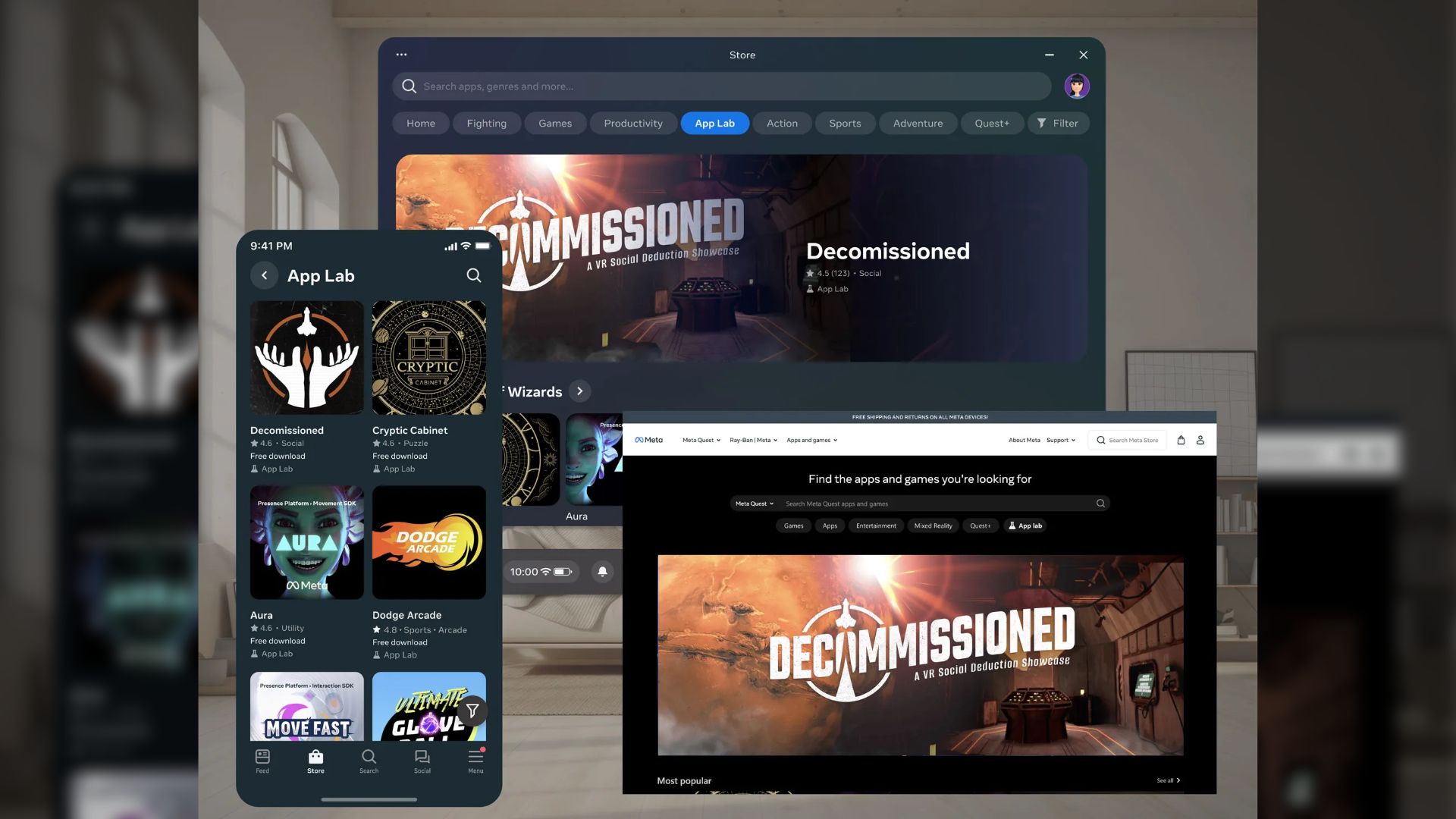The height and width of the screenshot is (819, 1456).
Task: Open the Aura app thumbnail on phone
Action: point(307,542)
